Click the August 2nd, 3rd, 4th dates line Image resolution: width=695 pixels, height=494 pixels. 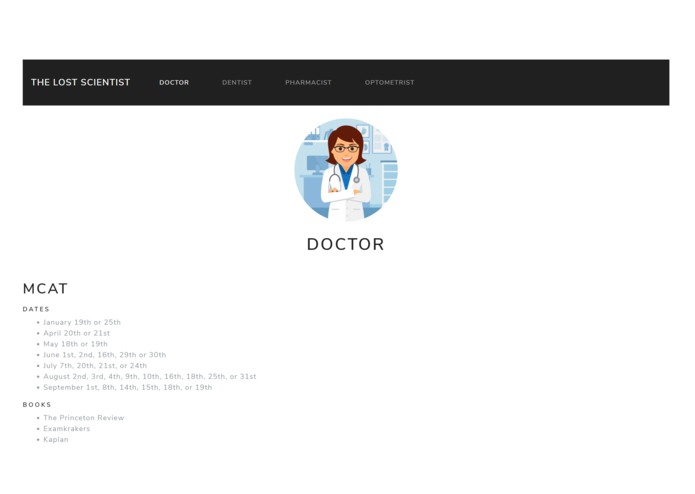(150, 377)
